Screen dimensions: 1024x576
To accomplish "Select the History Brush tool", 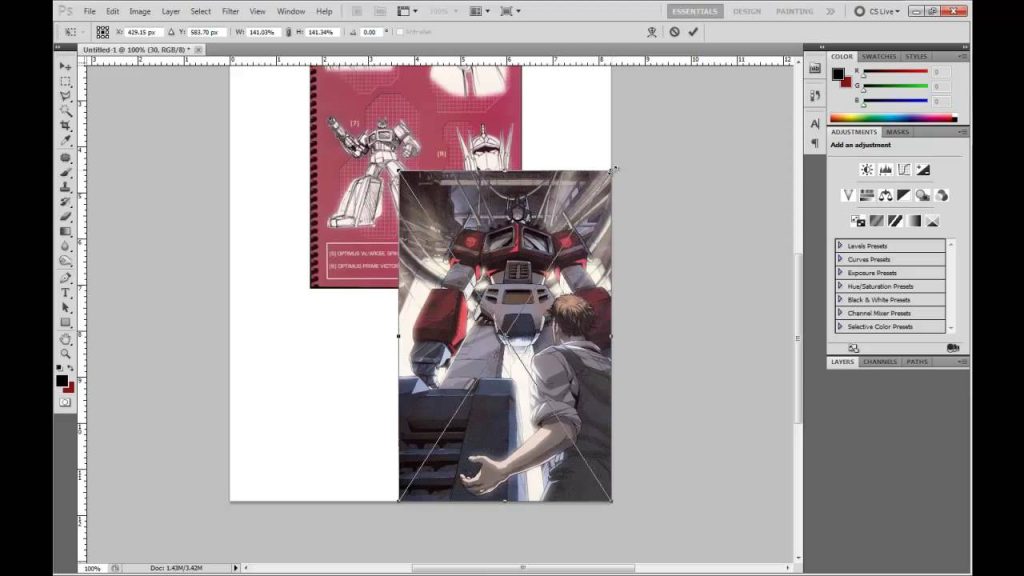I will click(65, 202).
